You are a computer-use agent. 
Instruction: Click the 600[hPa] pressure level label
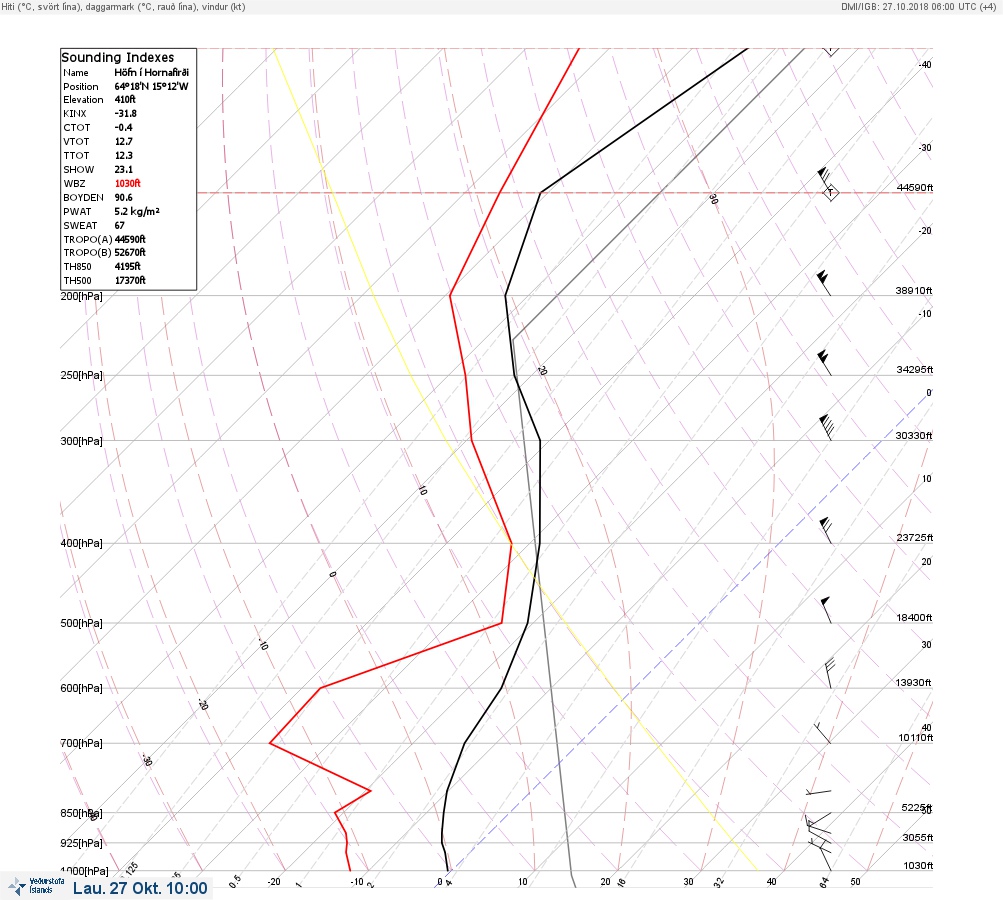point(81,688)
